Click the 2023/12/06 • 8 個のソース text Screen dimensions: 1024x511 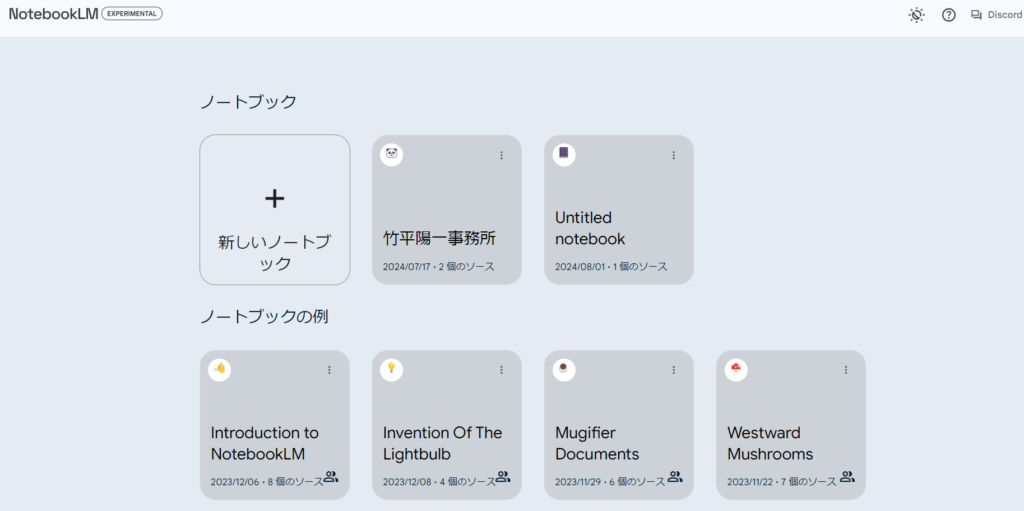click(x=266, y=482)
